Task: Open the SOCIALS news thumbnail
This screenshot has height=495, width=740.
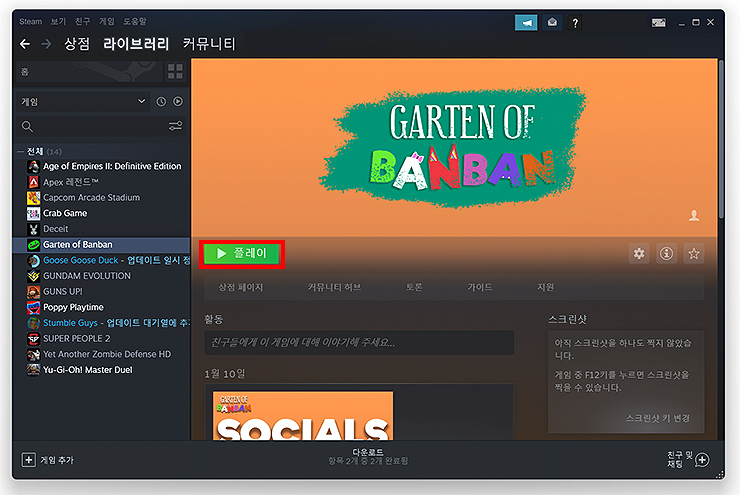Action: pos(303,416)
